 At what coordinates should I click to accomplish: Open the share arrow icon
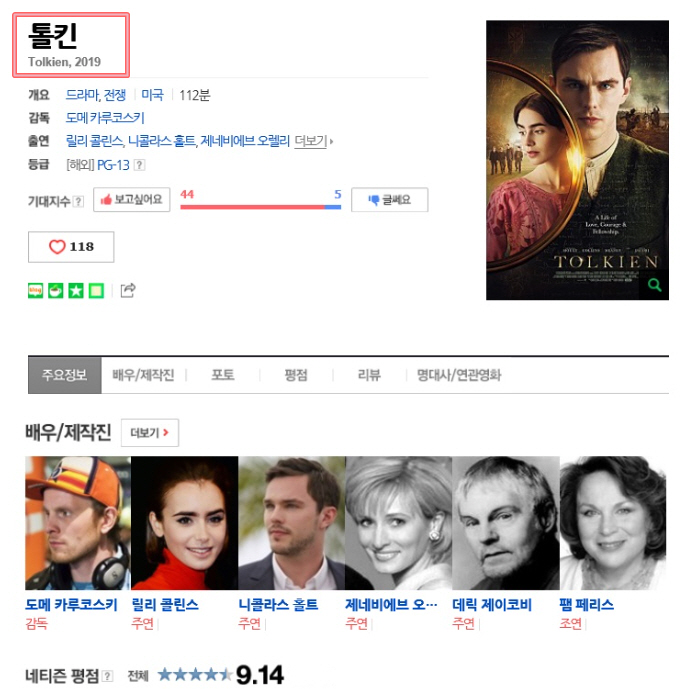click(128, 290)
